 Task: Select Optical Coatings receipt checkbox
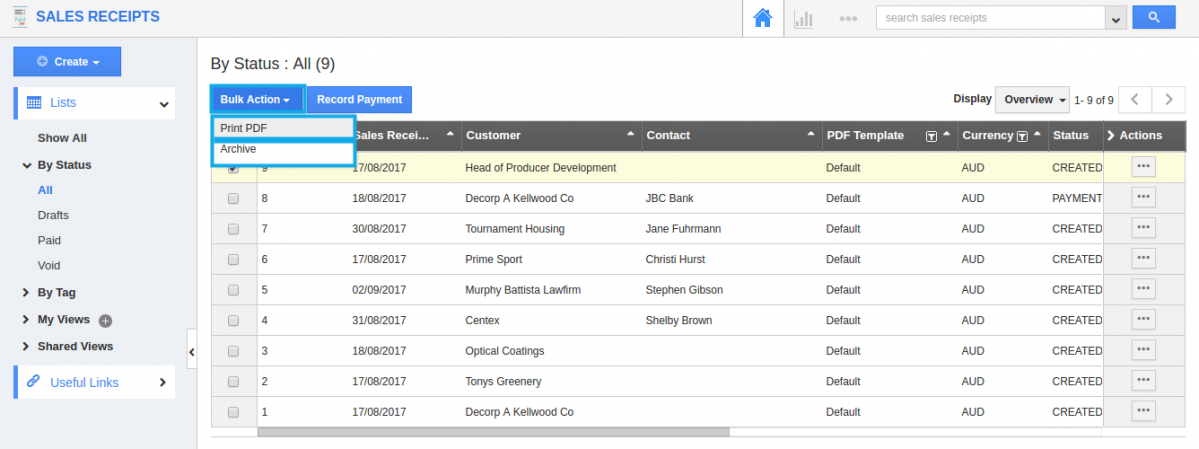(x=233, y=351)
